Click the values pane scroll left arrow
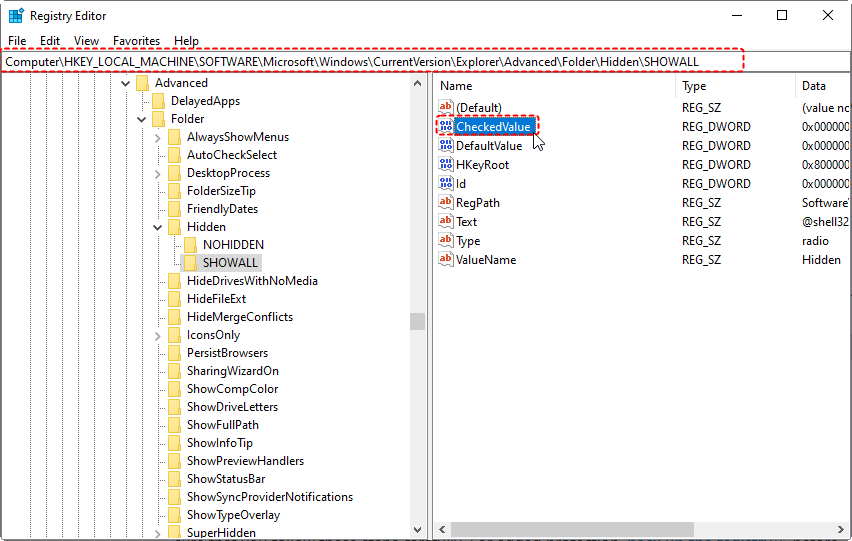Screen dimensions: 852x541 pyautogui.click(x=442, y=529)
